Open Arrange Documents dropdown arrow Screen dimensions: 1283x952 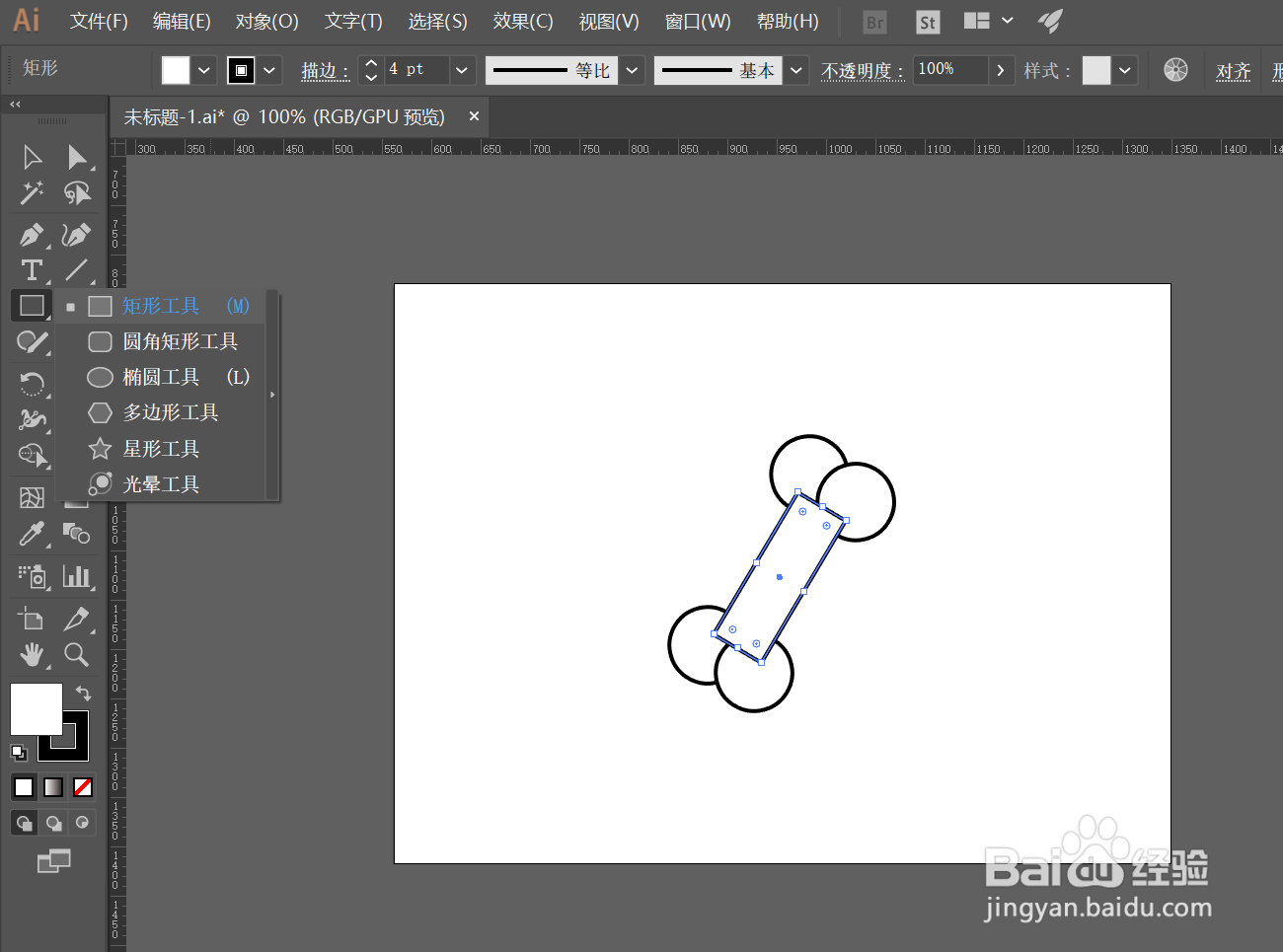[x=1008, y=21]
